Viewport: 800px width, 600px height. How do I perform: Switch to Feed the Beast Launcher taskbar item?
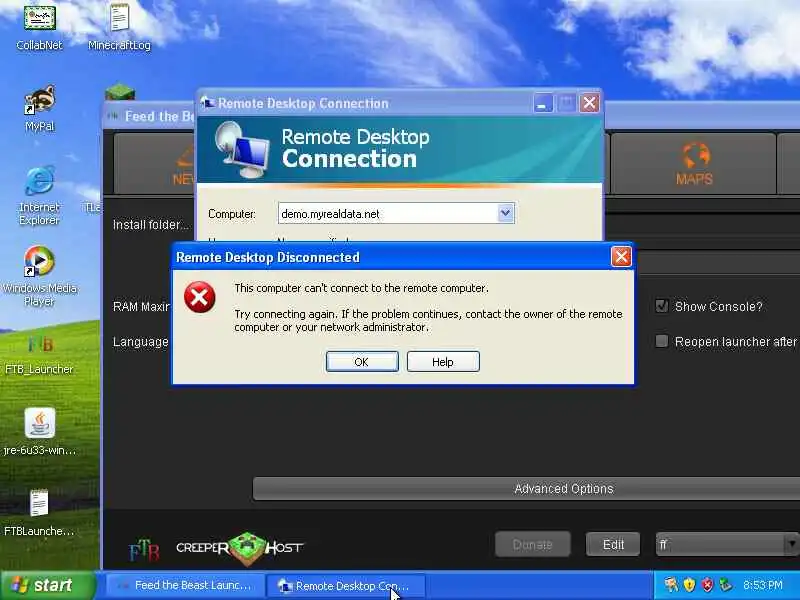pyautogui.click(x=185, y=585)
